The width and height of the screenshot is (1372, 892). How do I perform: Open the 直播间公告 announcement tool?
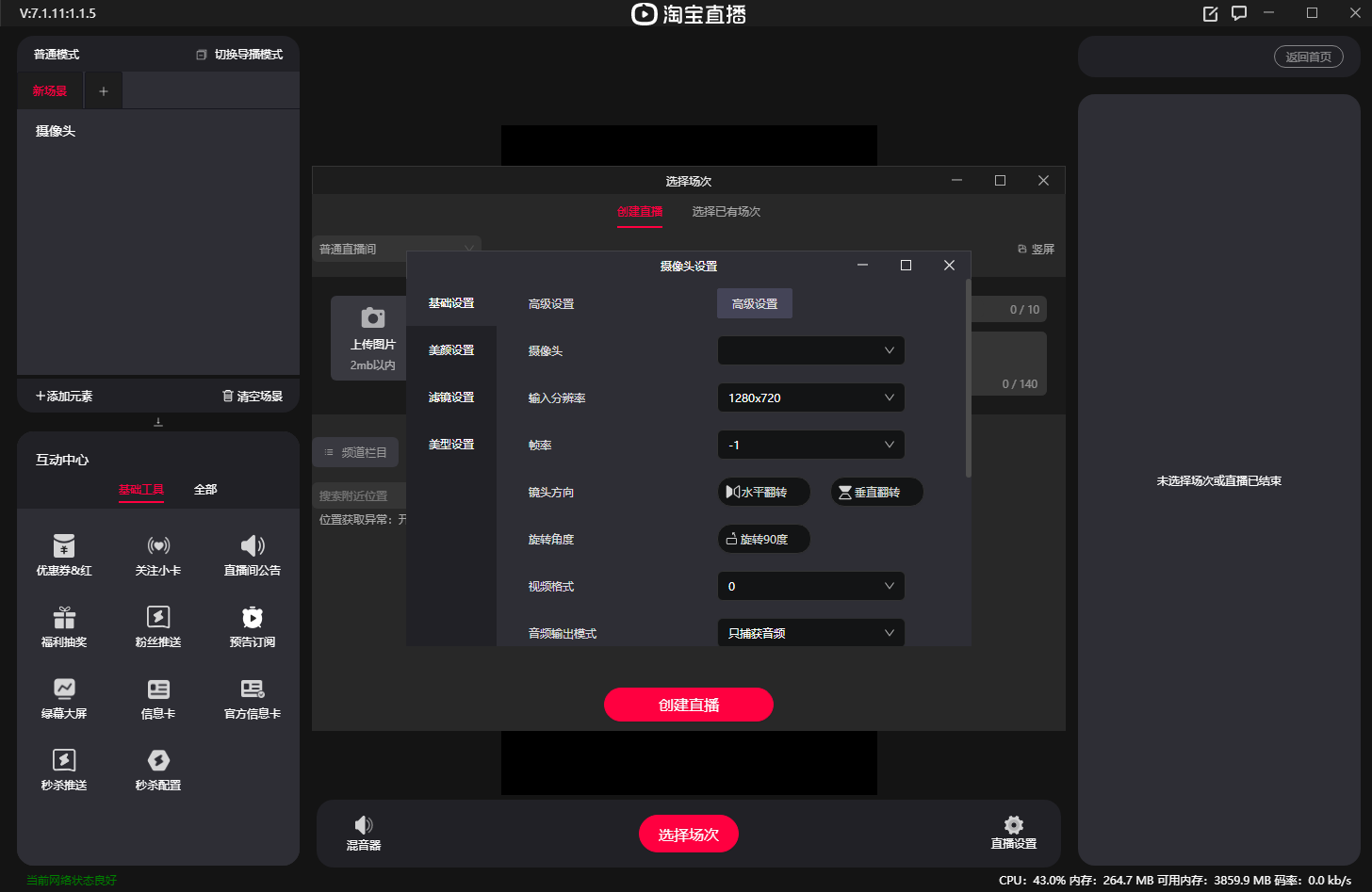pos(253,555)
